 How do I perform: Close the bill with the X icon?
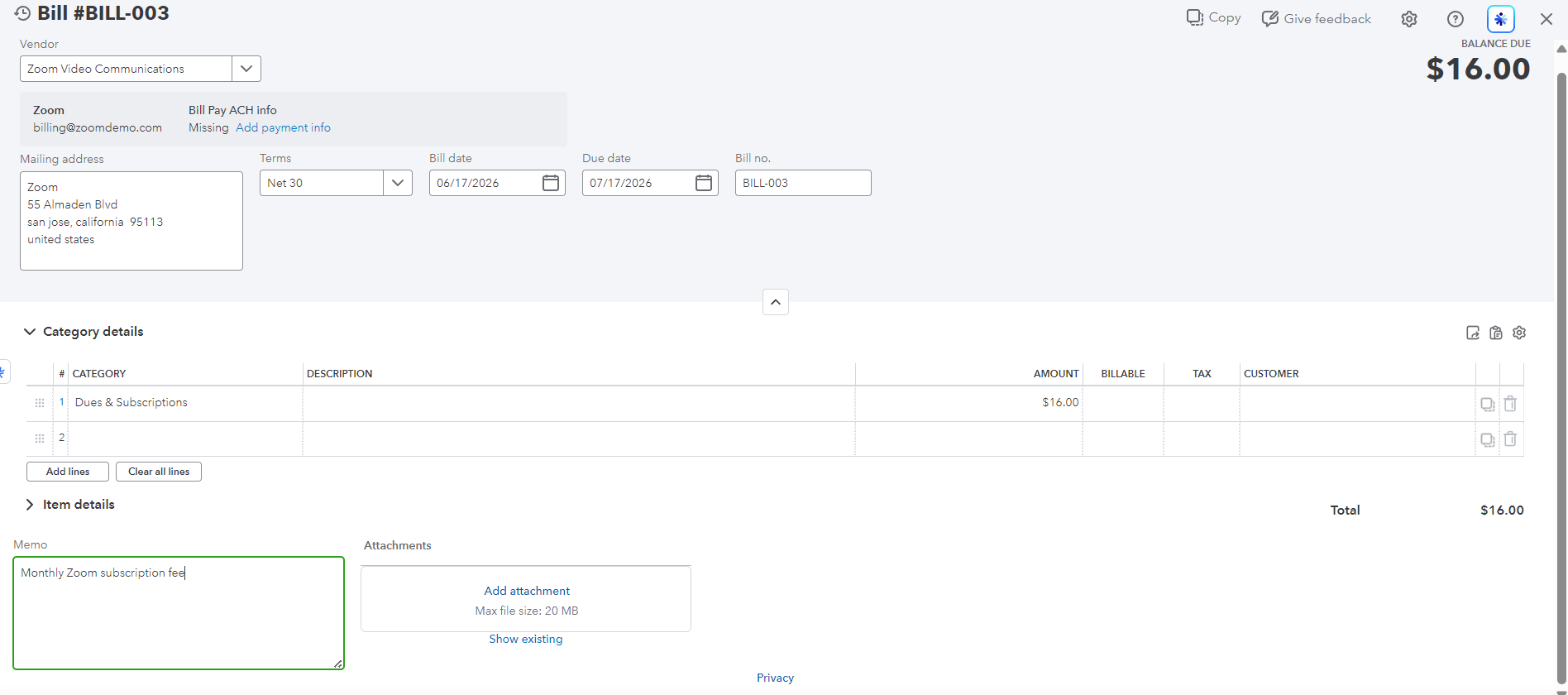[1546, 19]
